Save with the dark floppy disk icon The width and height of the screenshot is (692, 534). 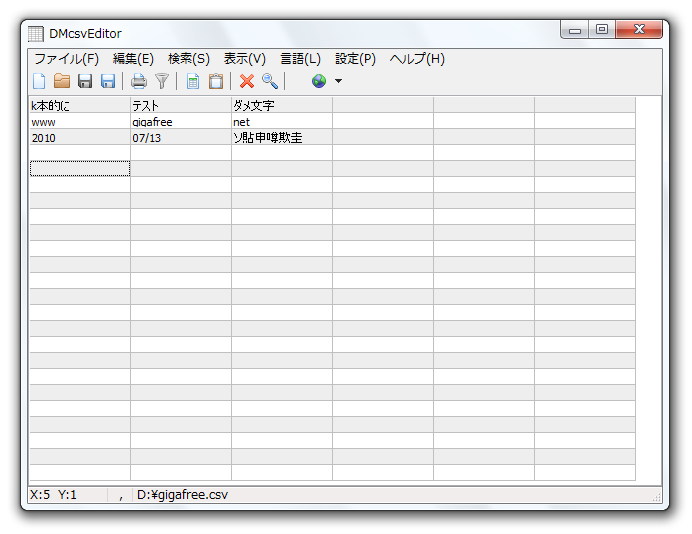point(85,81)
